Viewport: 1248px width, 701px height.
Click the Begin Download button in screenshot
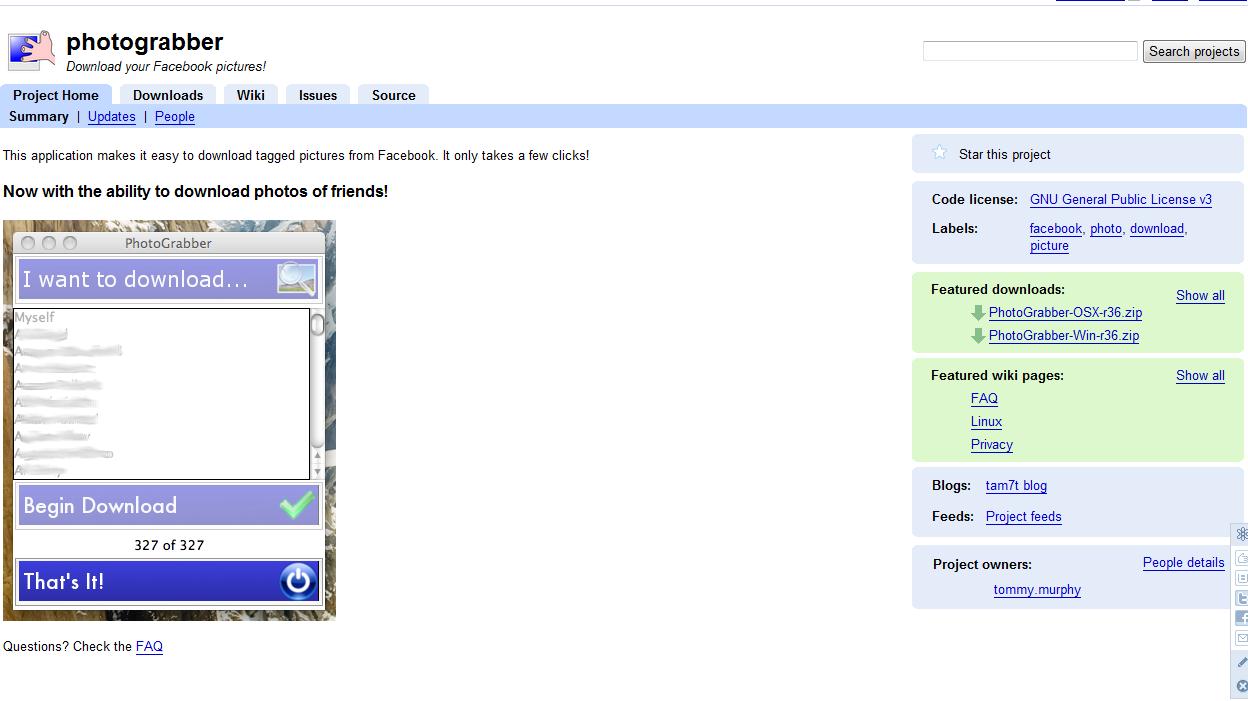point(168,505)
